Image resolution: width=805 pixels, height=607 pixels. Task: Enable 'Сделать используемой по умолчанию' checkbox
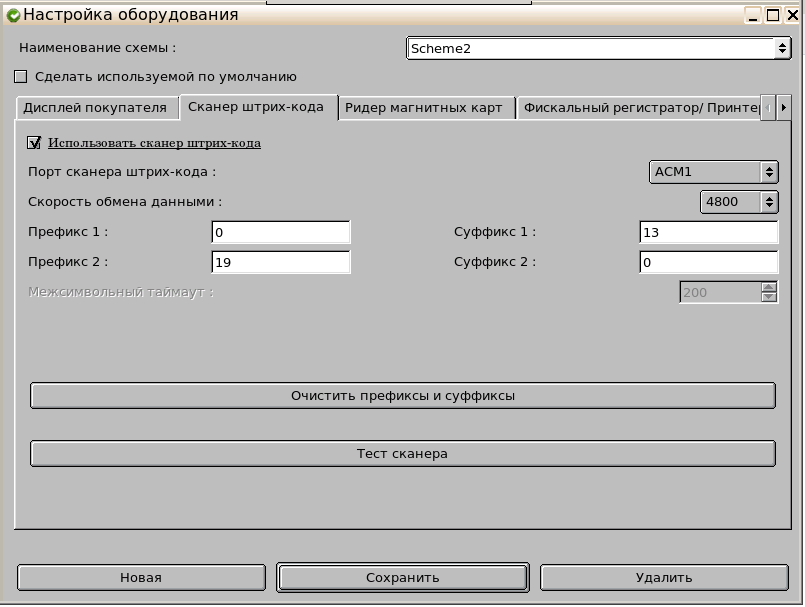click(x=21, y=77)
